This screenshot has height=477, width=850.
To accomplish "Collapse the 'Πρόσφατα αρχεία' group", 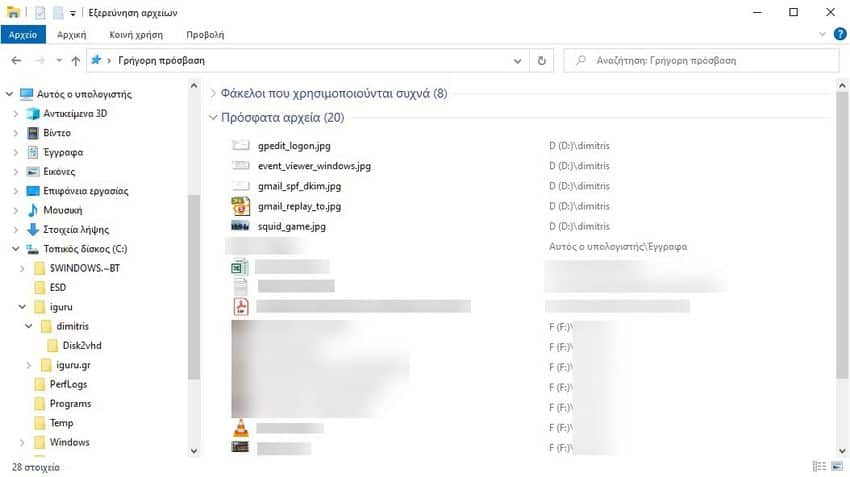I will [x=213, y=118].
